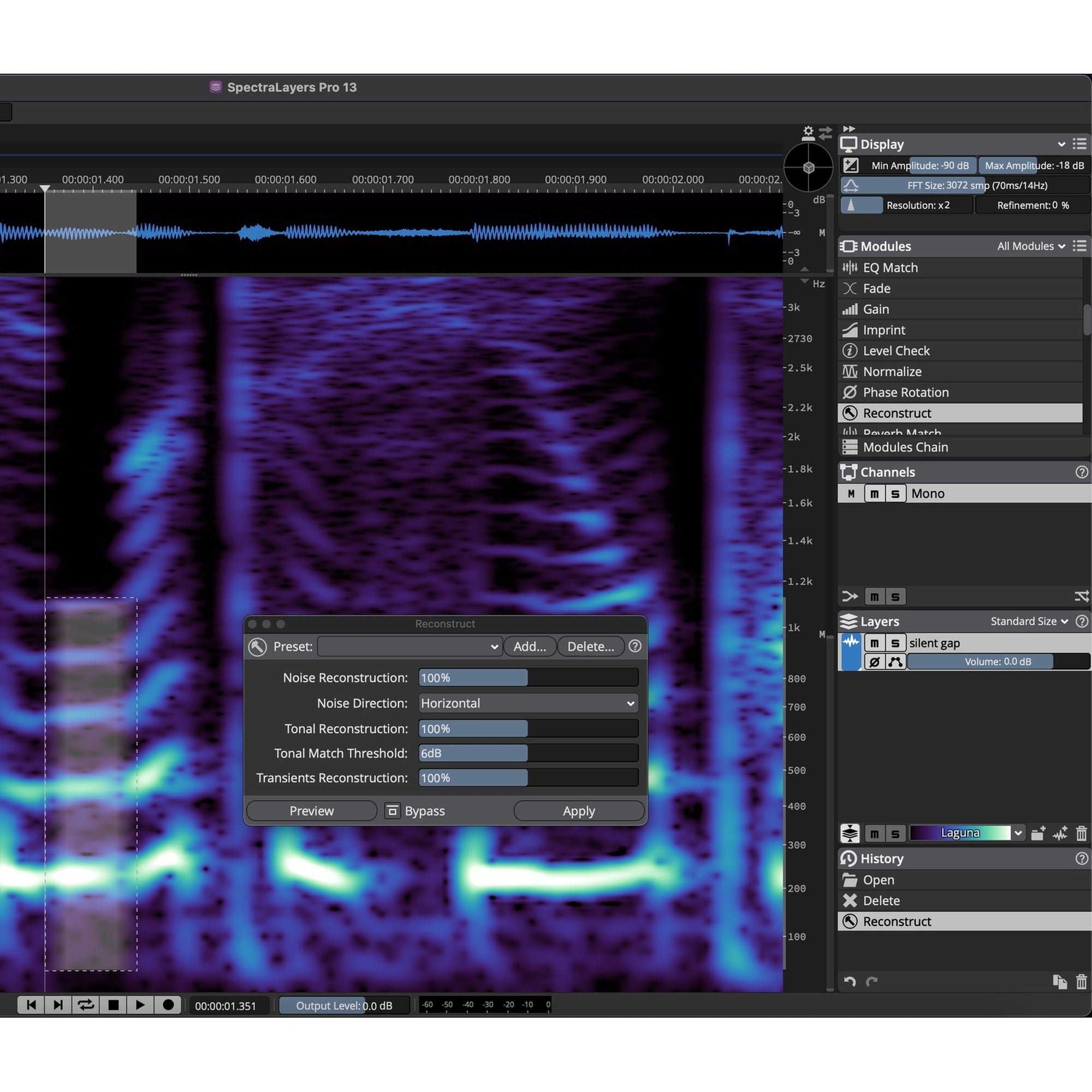The height and width of the screenshot is (1092, 1092).
Task: Skip to start in transport bar
Action: click(x=31, y=1005)
